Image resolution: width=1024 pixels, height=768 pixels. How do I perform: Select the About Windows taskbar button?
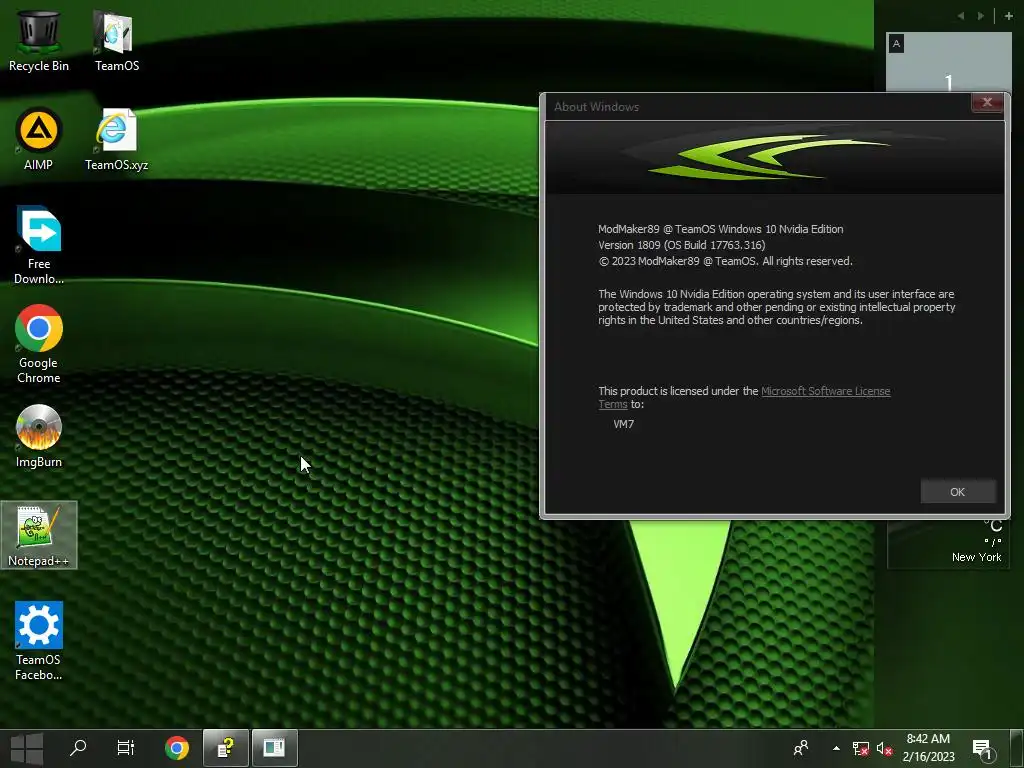[x=274, y=748]
